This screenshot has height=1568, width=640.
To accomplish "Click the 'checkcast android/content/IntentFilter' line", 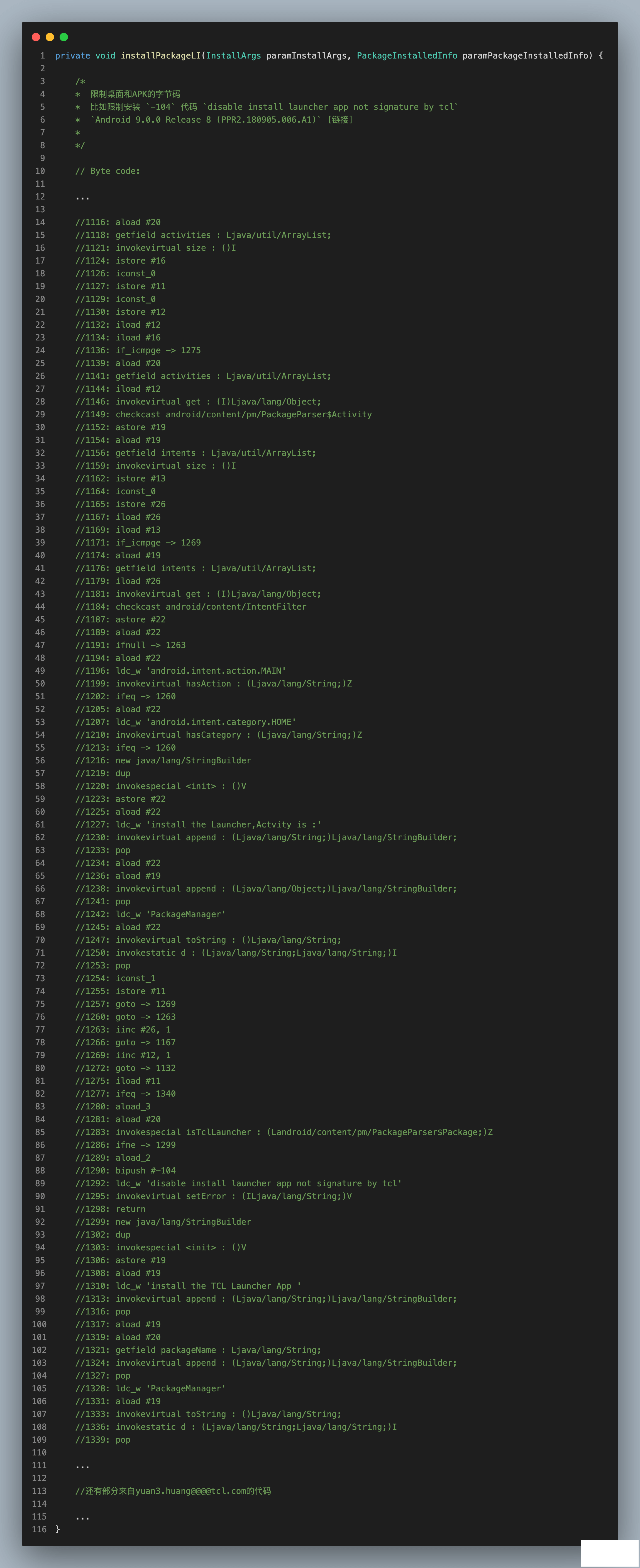I will [x=191, y=606].
